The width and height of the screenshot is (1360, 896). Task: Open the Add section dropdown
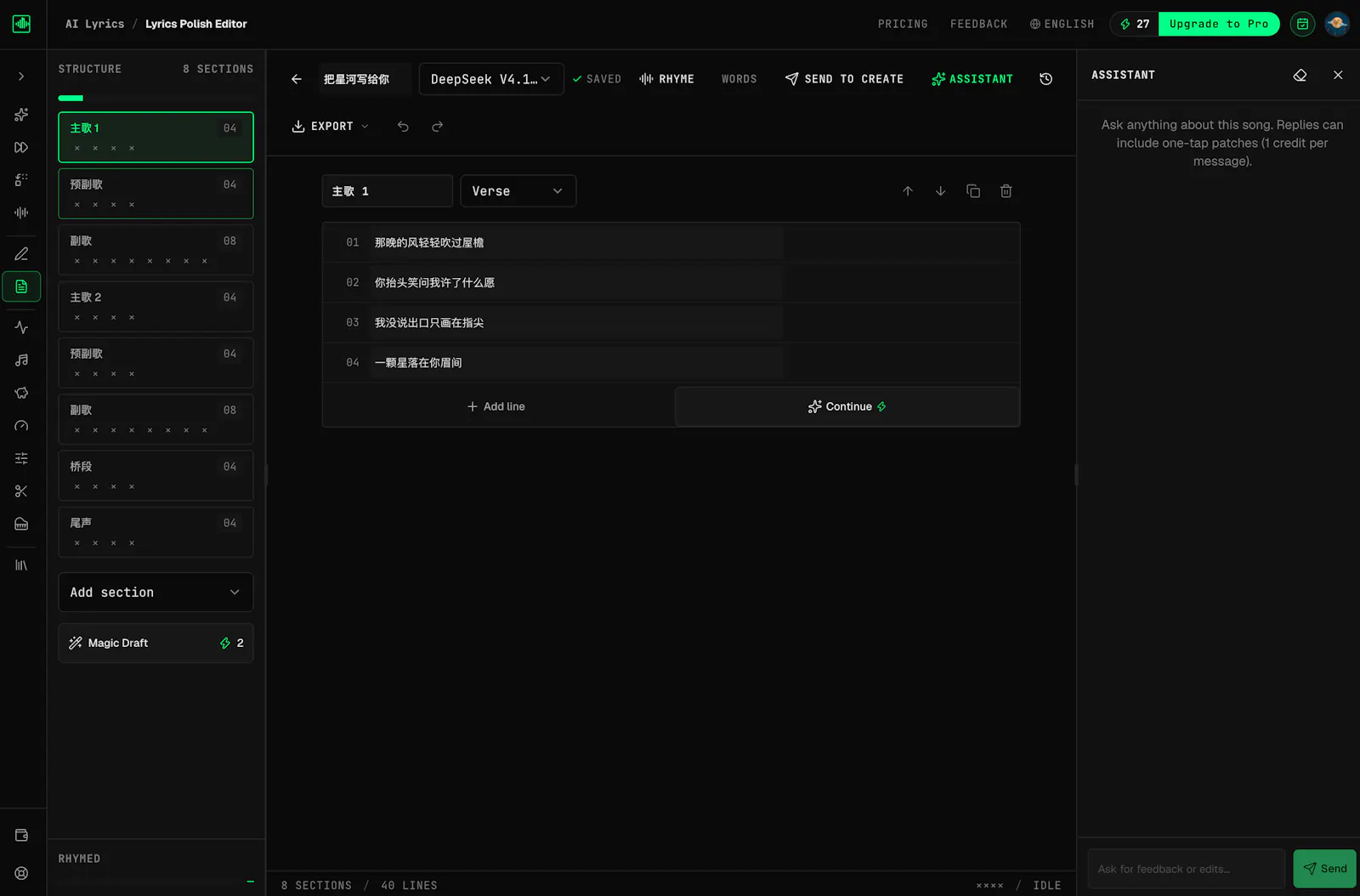point(156,593)
